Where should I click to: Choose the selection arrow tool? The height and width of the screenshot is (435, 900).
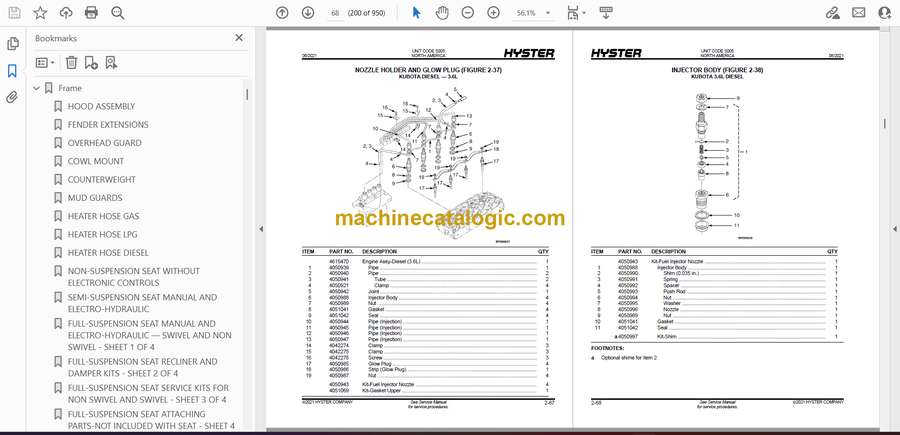(417, 13)
